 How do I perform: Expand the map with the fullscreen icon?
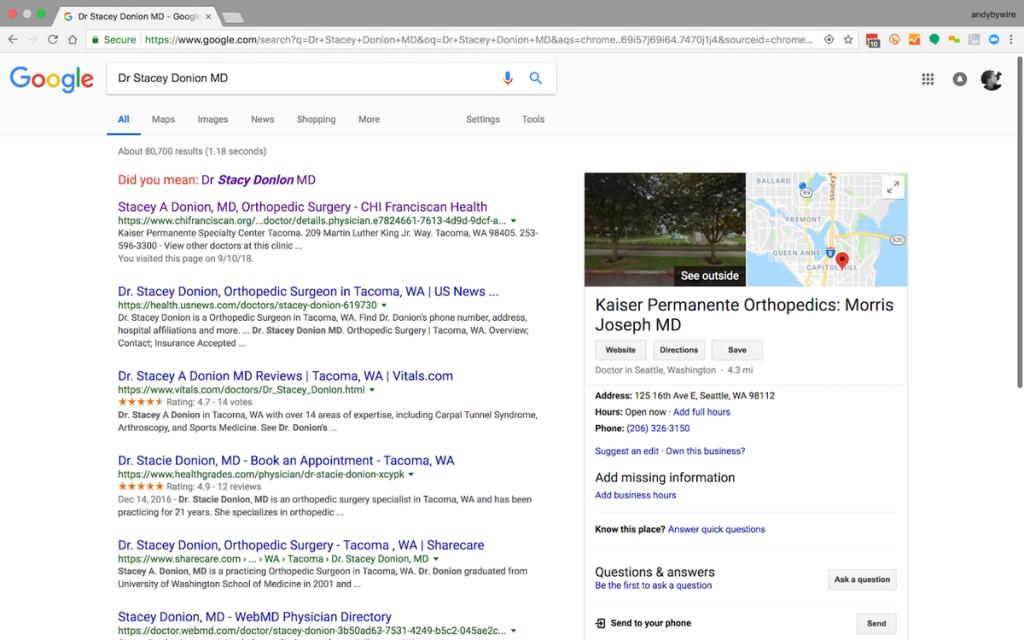tap(893, 187)
